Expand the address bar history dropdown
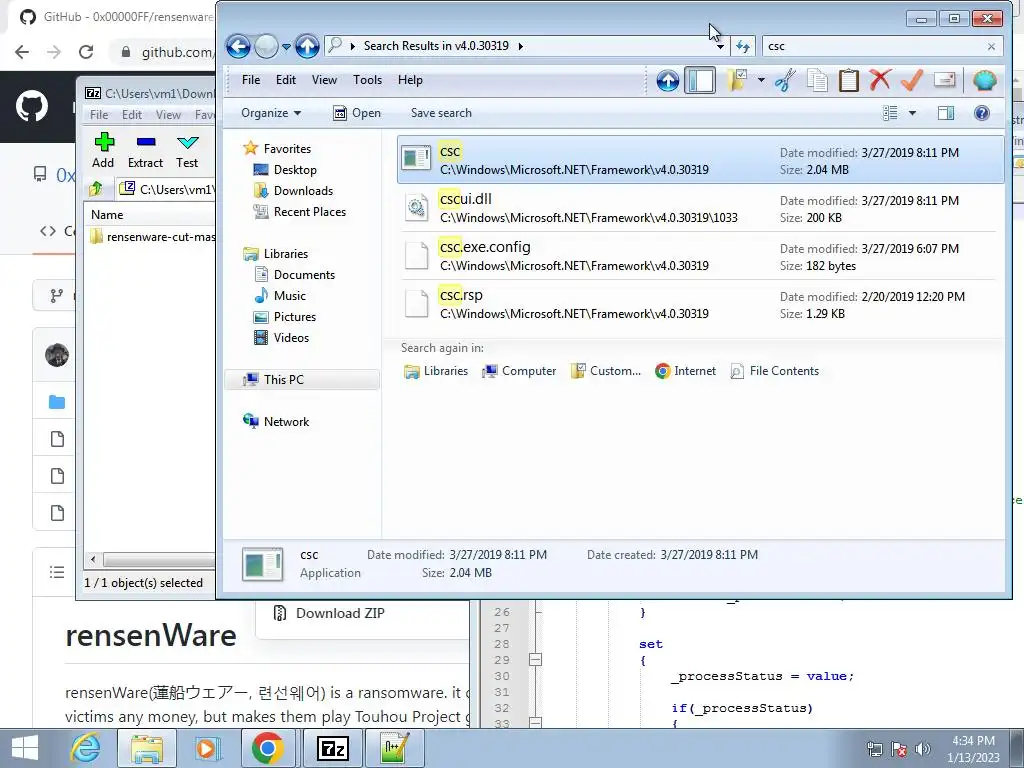The image size is (1024, 768). pyautogui.click(x=720, y=46)
